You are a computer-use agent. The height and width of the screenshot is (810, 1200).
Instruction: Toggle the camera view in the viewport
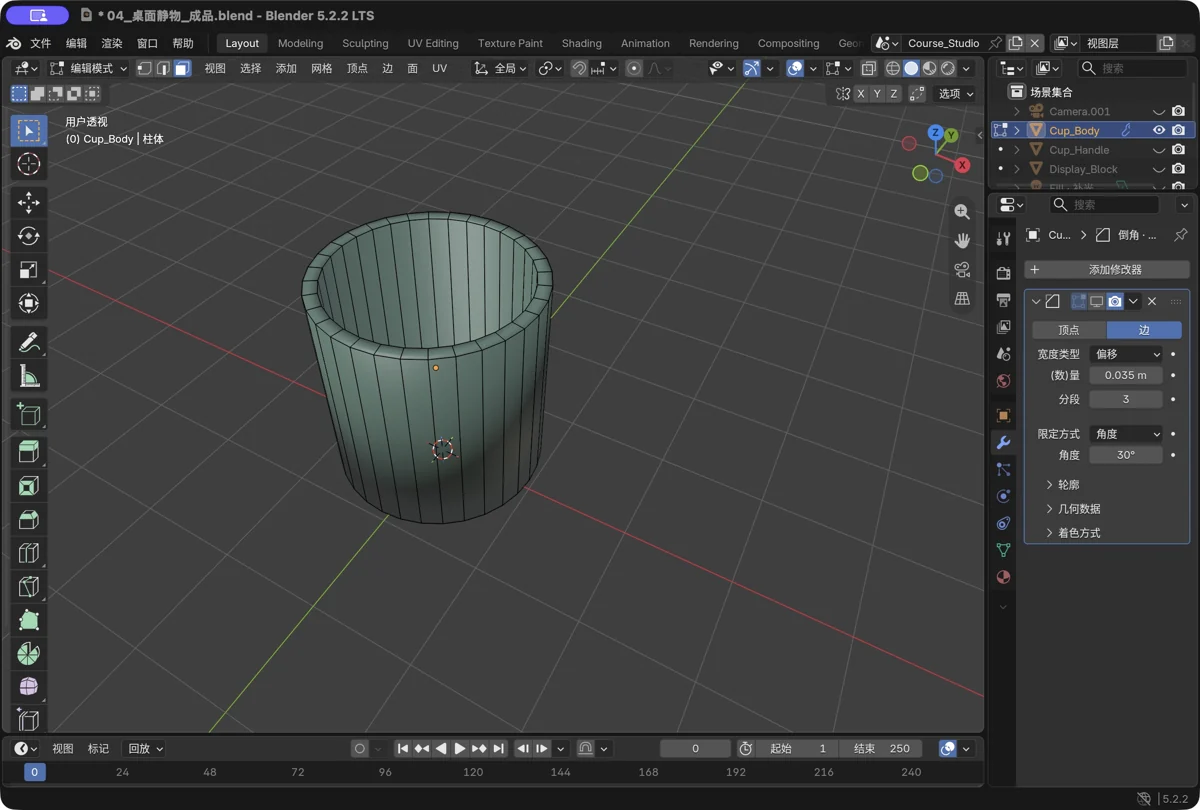962,270
